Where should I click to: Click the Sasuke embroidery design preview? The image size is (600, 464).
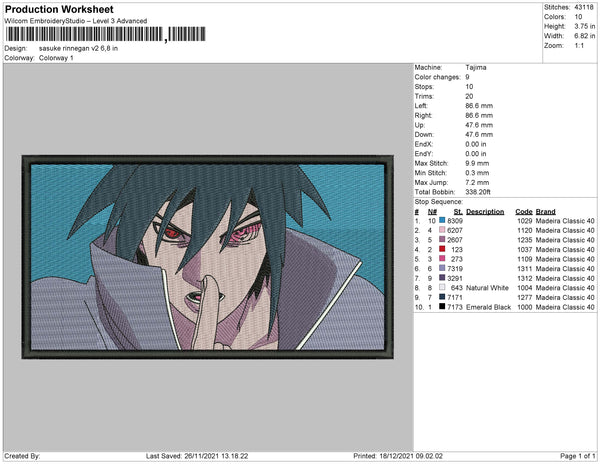click(x=208, y=257)
